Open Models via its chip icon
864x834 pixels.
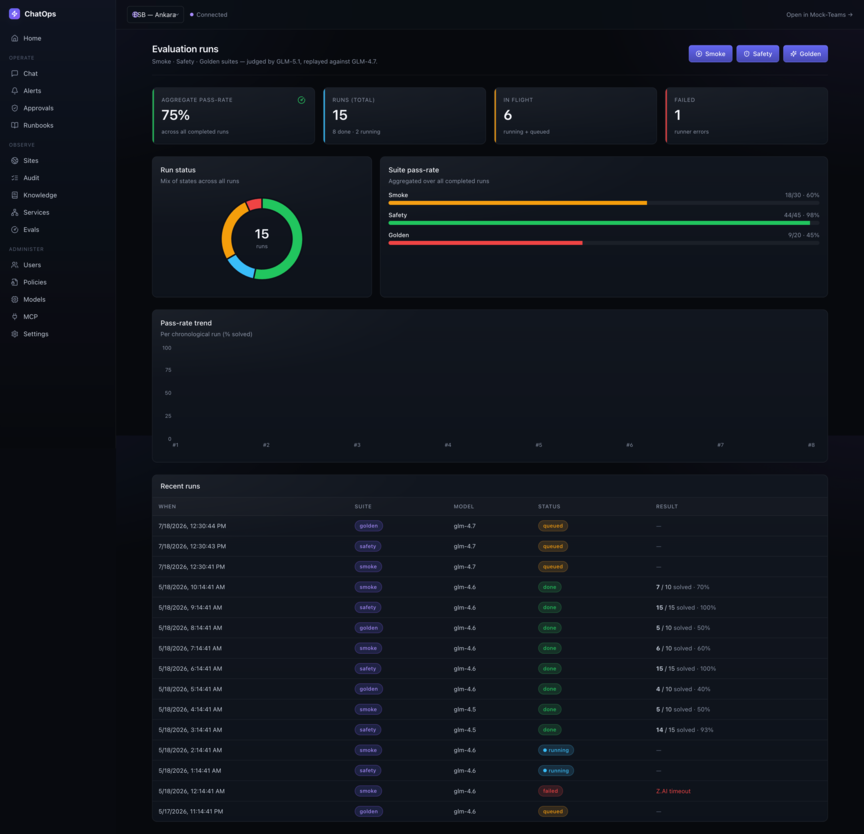click(15, 299)
